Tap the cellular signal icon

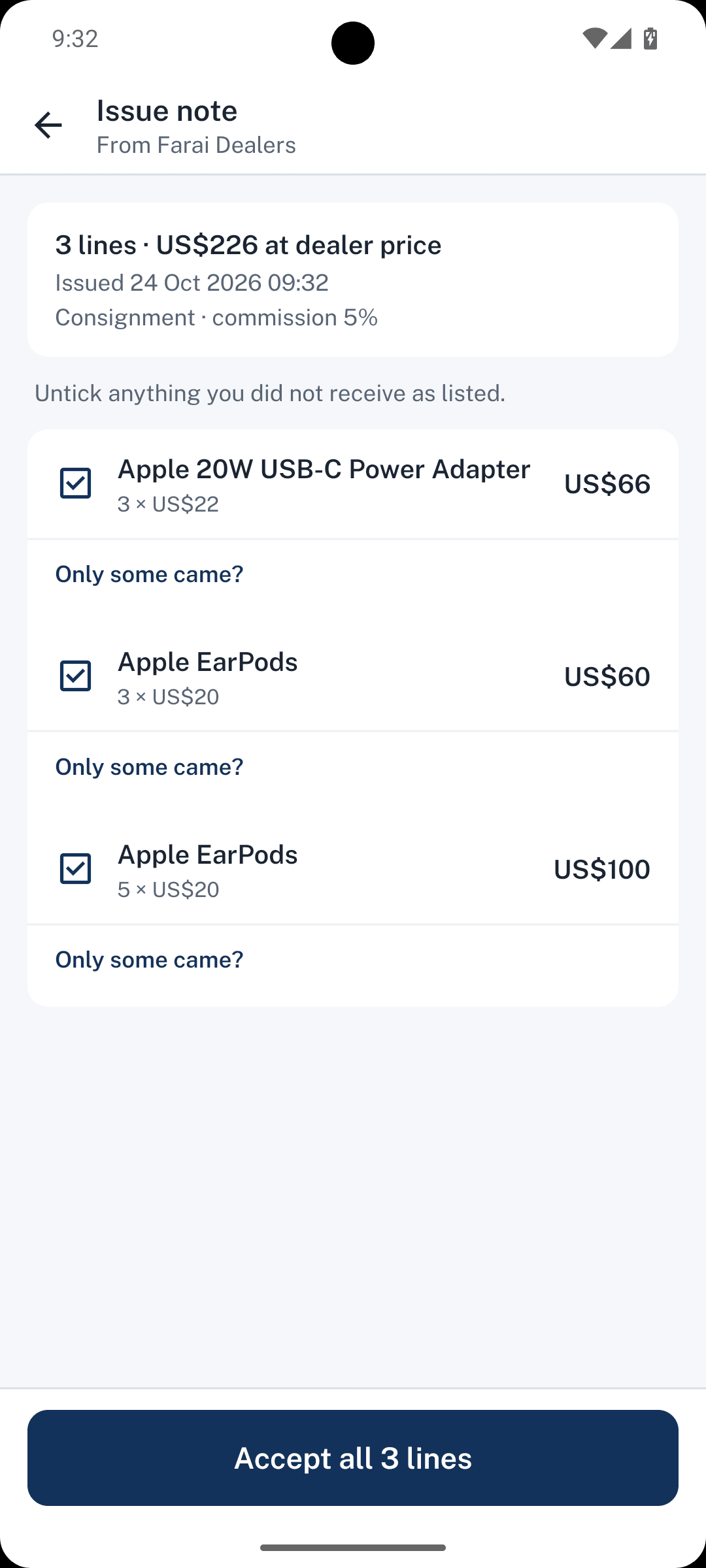(x=621, y=39)
